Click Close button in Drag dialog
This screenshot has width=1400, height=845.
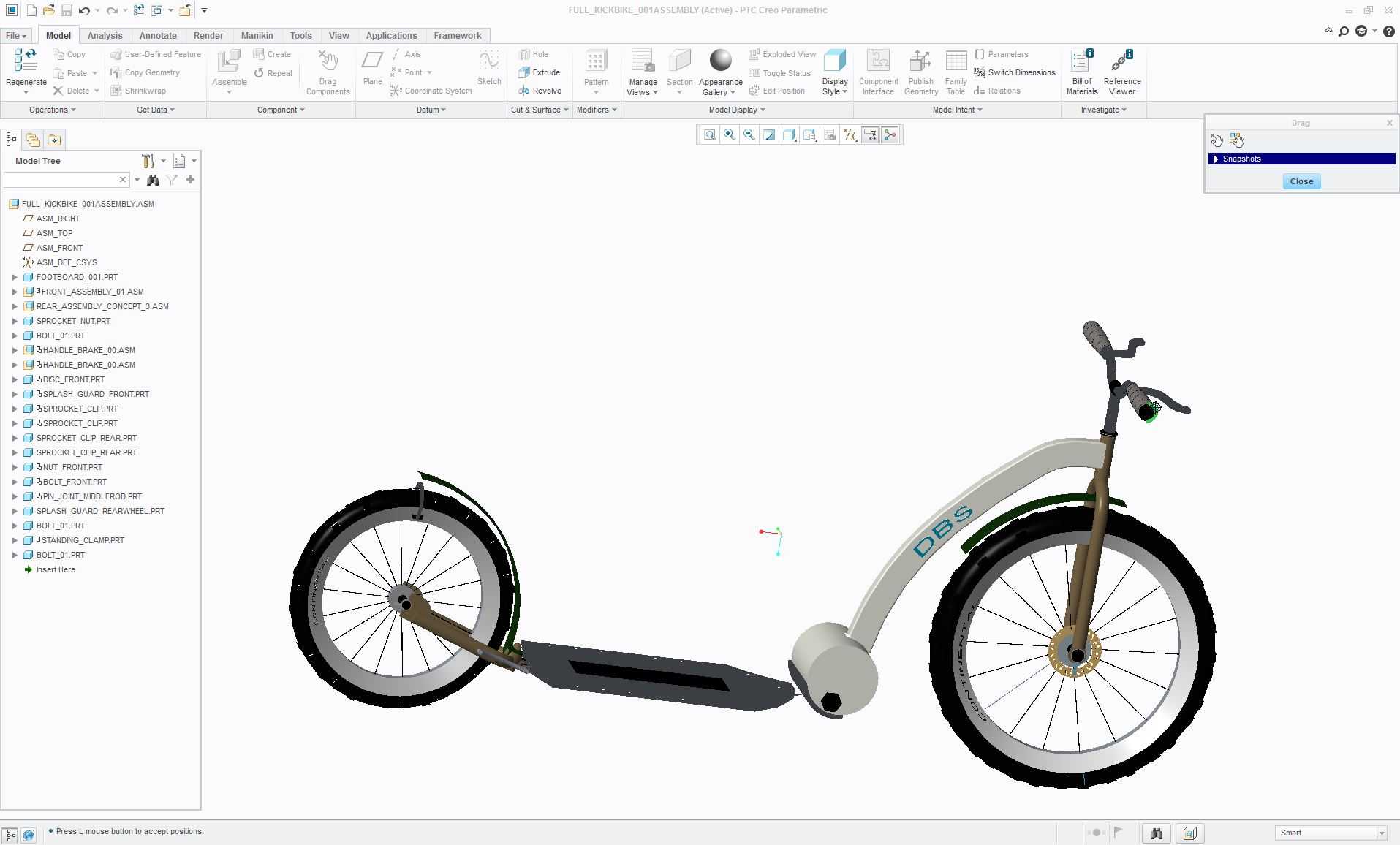click(1301, 181)
